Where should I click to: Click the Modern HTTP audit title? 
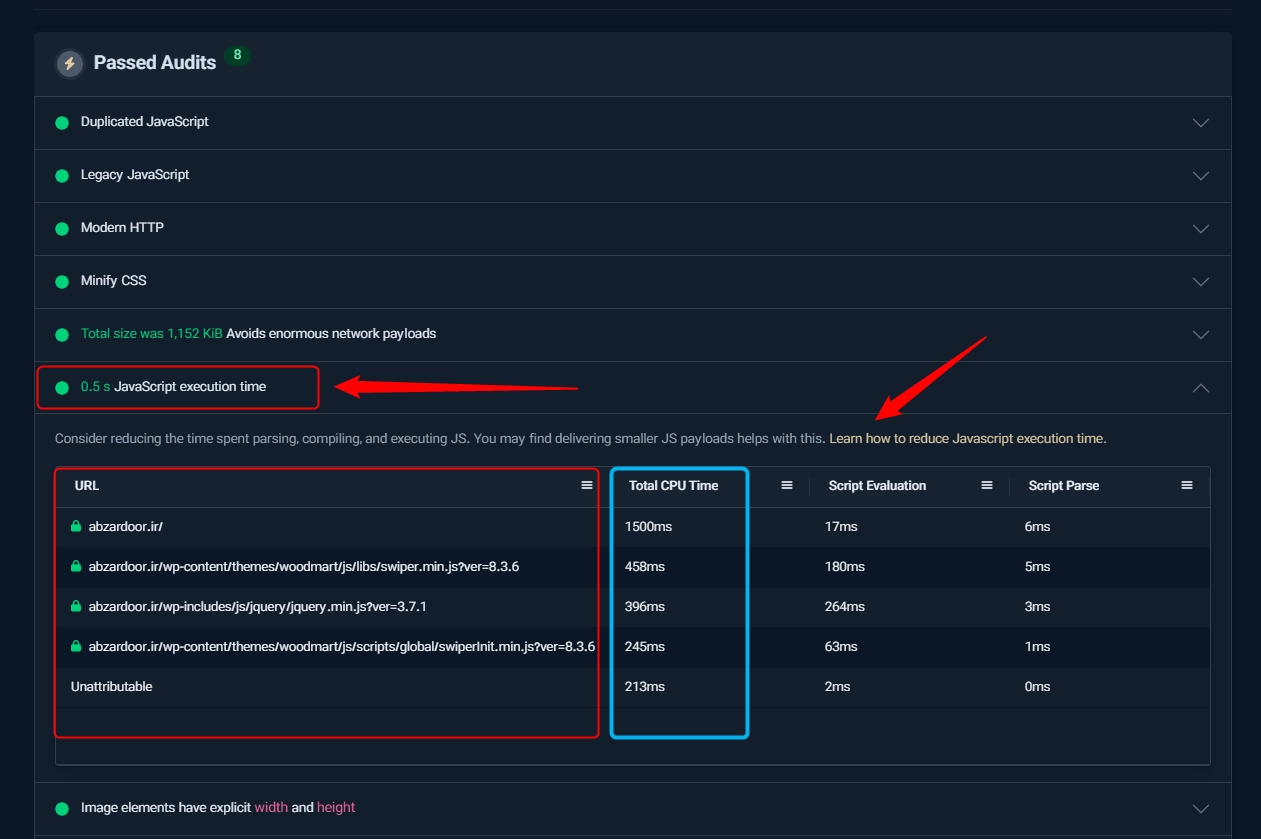point(122,227)
